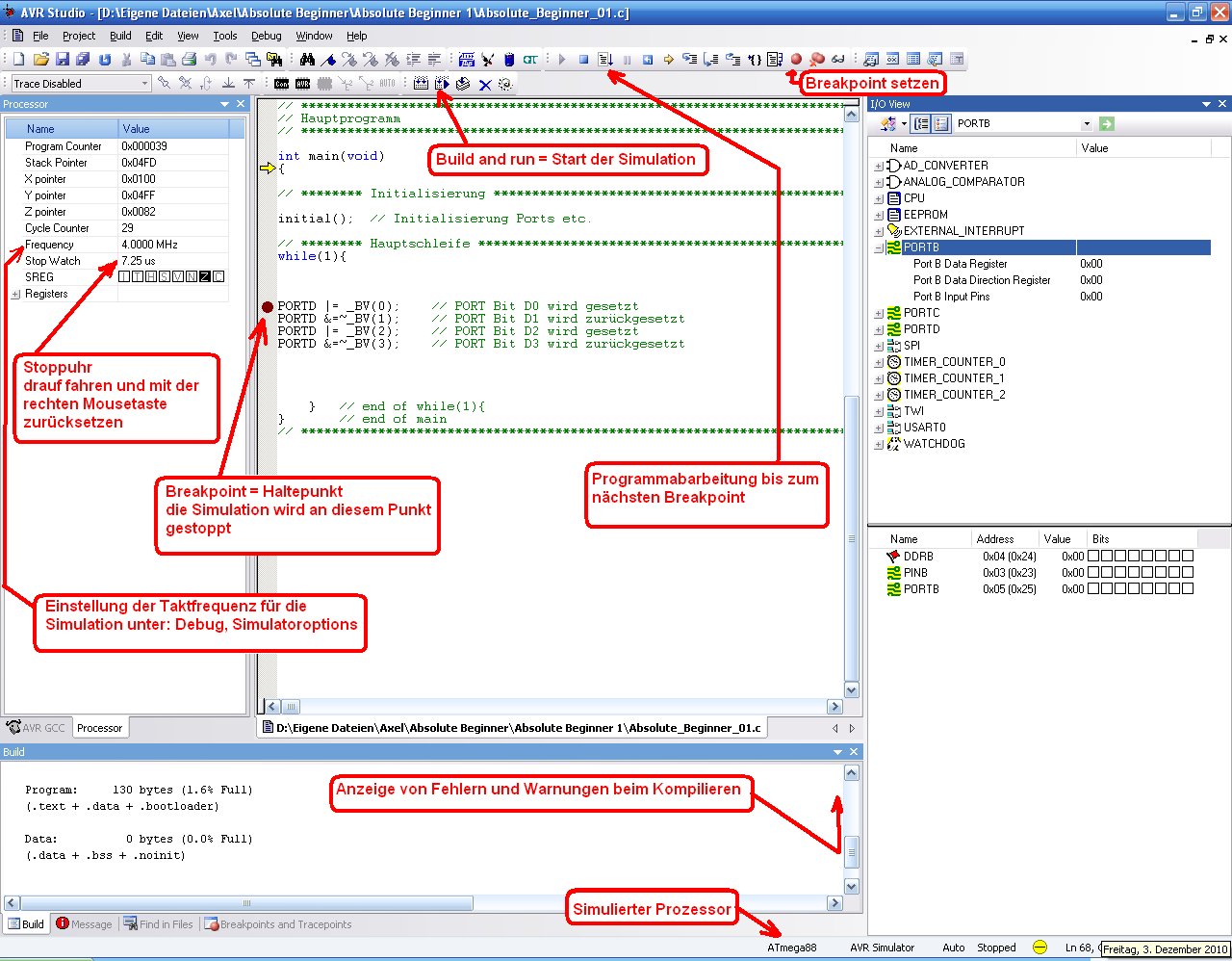The width and height of the screenshot is (1232, 961).
Task: Click the Toggle Bookmark flag icon
Action: [328, 59]
